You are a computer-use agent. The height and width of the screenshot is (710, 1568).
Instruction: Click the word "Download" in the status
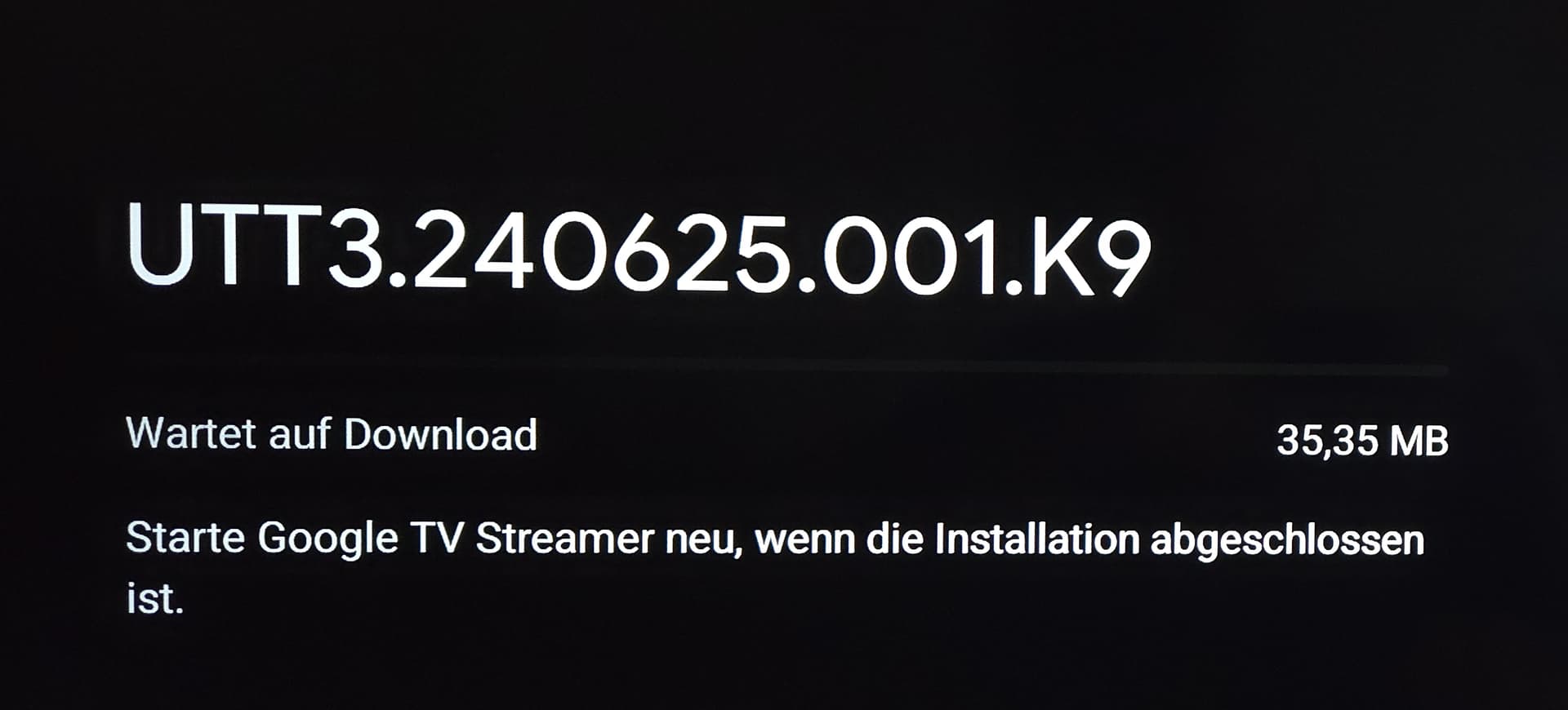[x=440, y=434]
